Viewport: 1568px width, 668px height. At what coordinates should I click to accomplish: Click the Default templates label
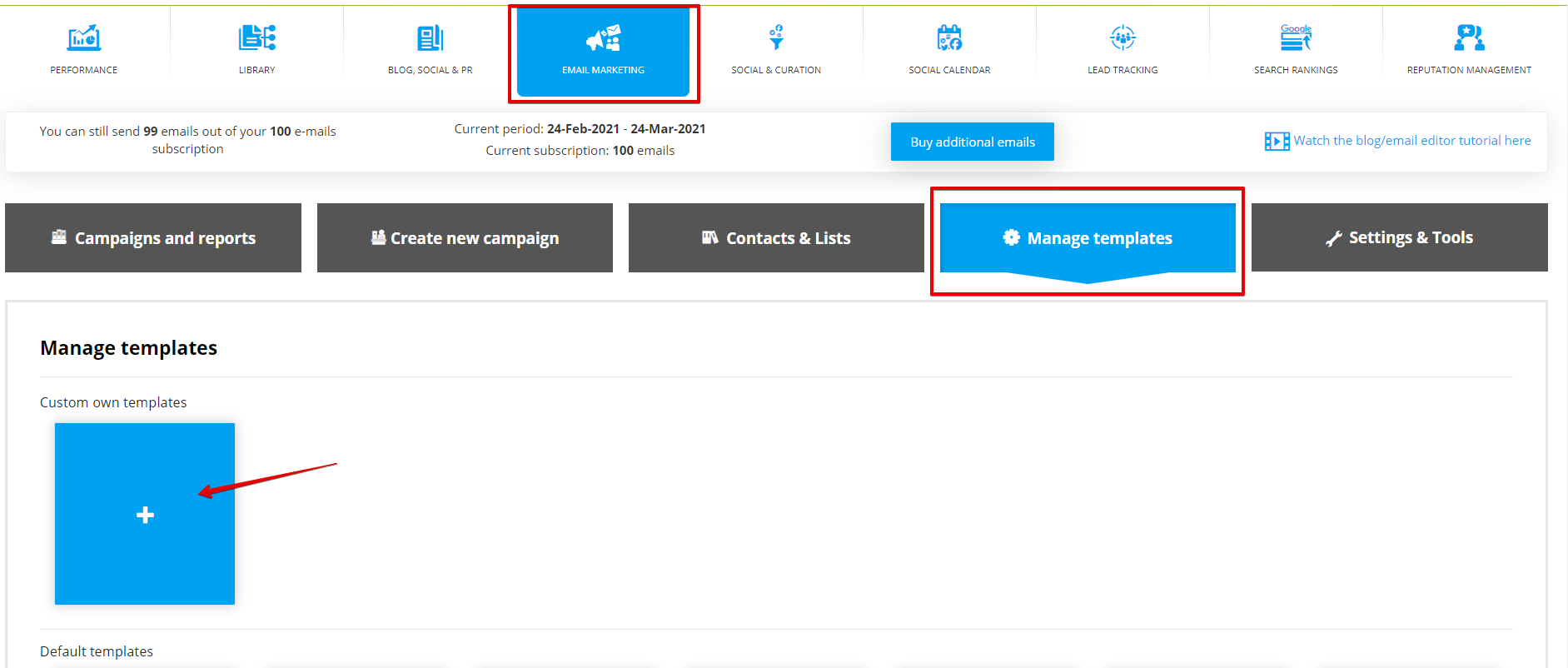tap(97, 651)
